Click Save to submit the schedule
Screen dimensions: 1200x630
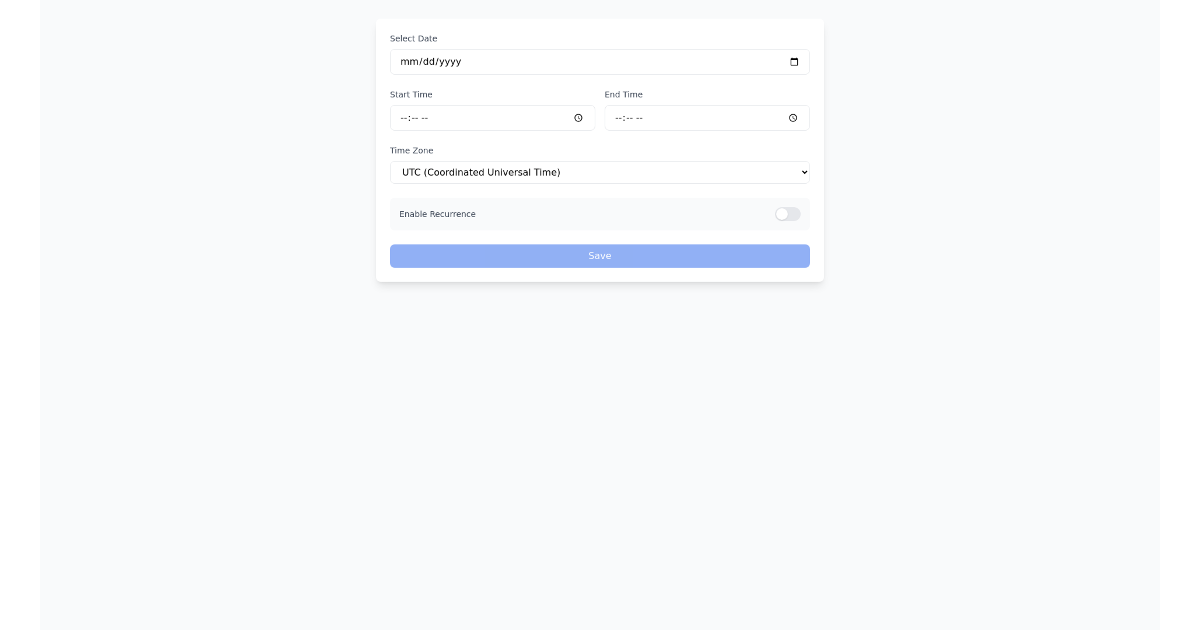[599, 256]
